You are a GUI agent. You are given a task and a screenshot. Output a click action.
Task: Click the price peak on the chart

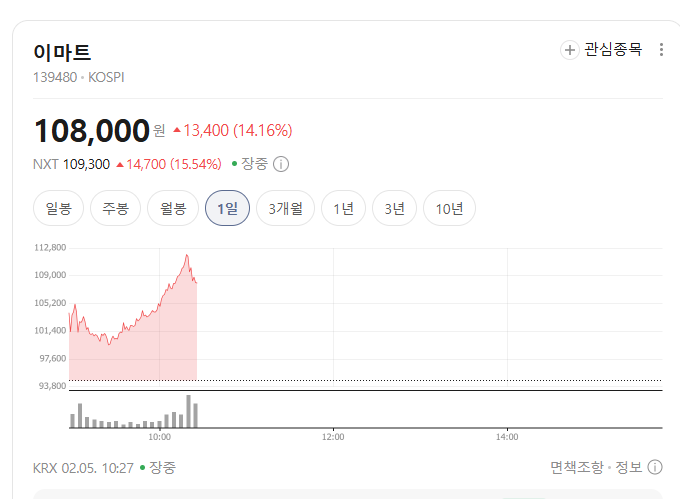coord(187,256)
